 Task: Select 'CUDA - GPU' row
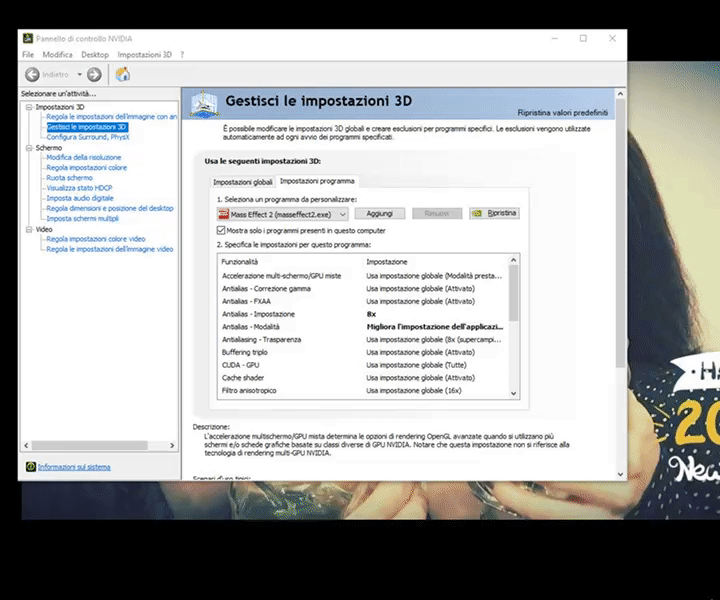pyautogui.click(x=363, y=365)
